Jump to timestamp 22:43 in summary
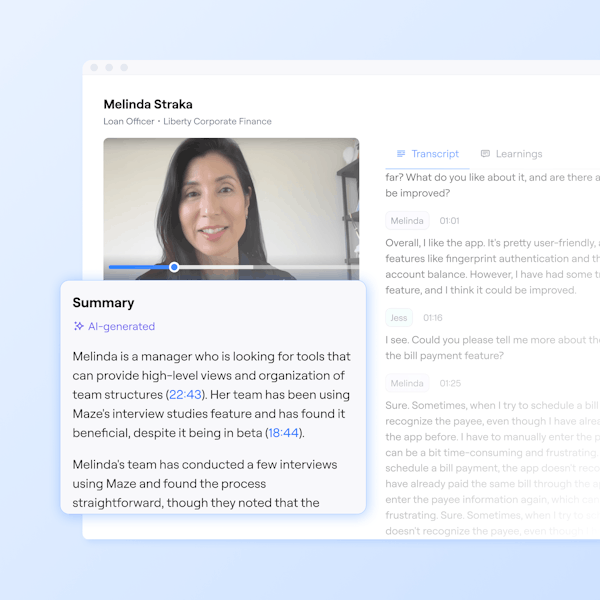600x600 pixels. 185,395
